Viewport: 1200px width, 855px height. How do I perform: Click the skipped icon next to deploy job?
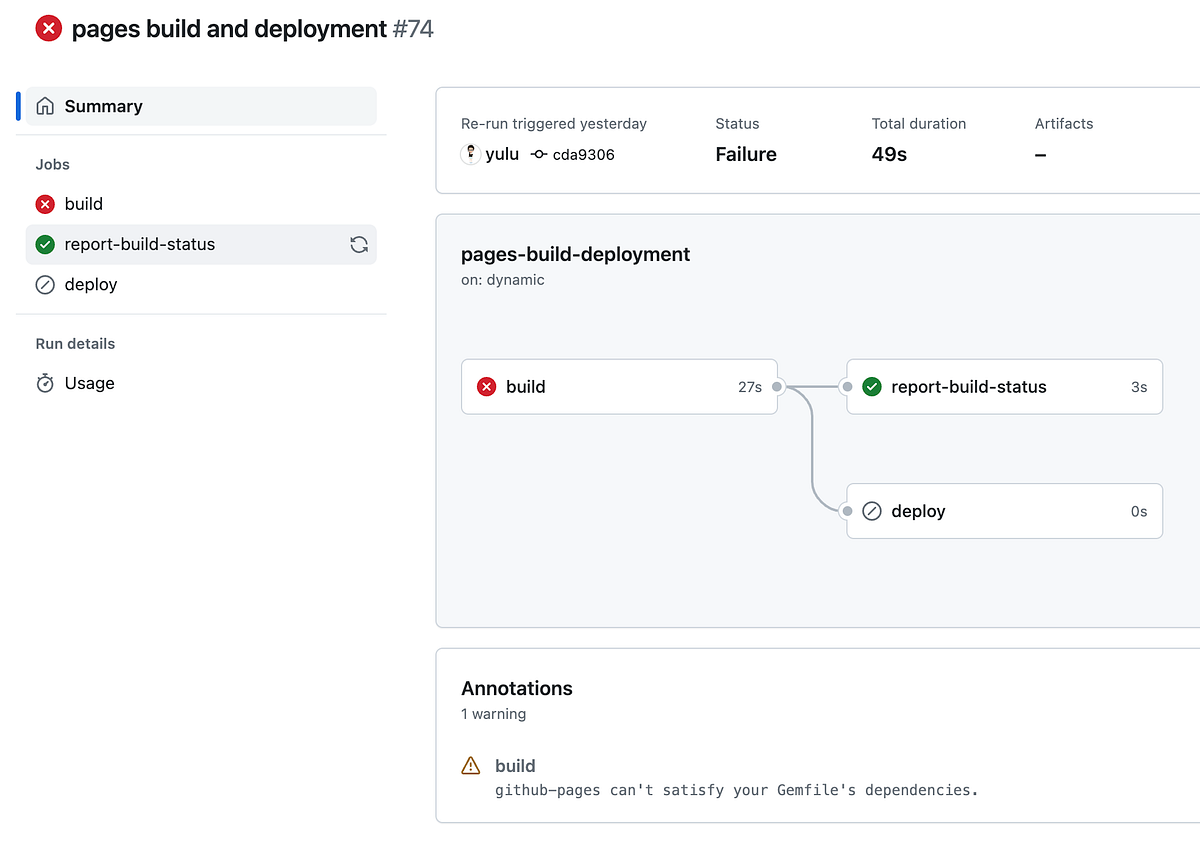(44, 285)
